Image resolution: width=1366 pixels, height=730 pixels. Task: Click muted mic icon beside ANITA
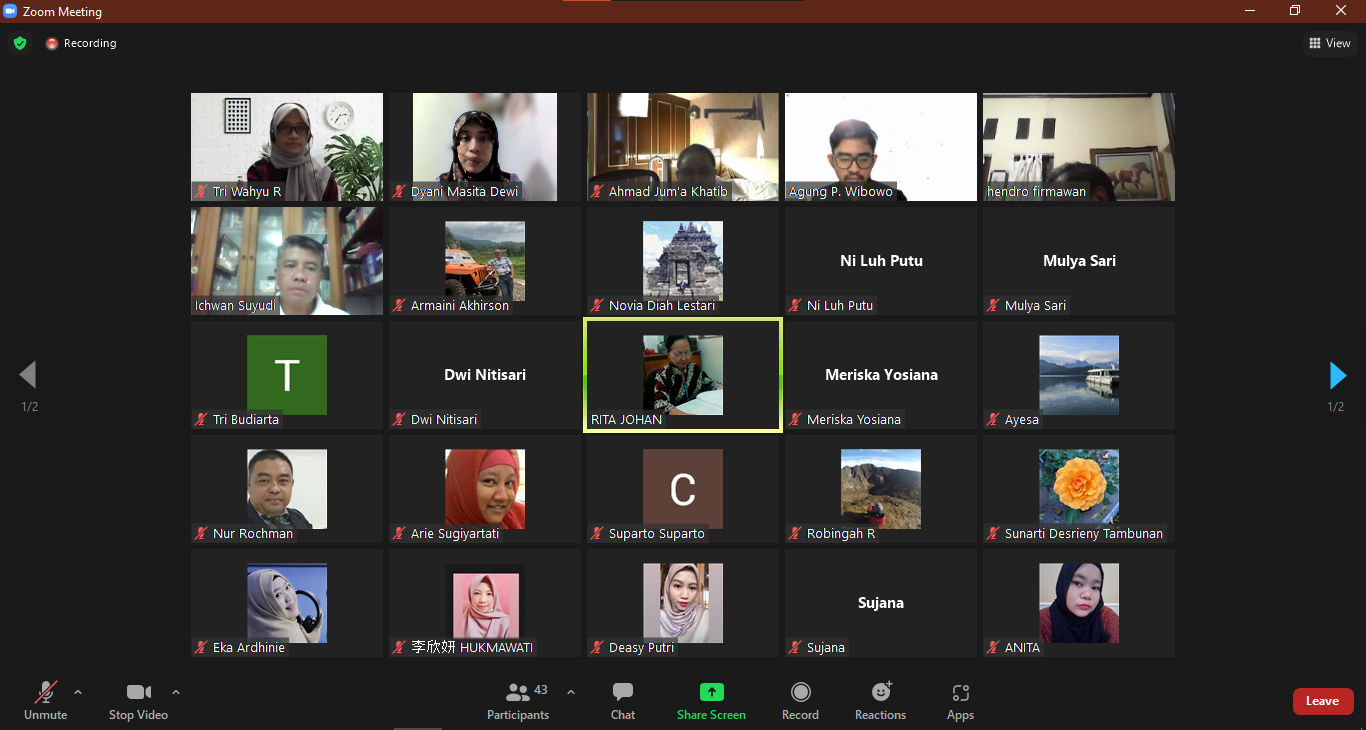coord(994,648)
